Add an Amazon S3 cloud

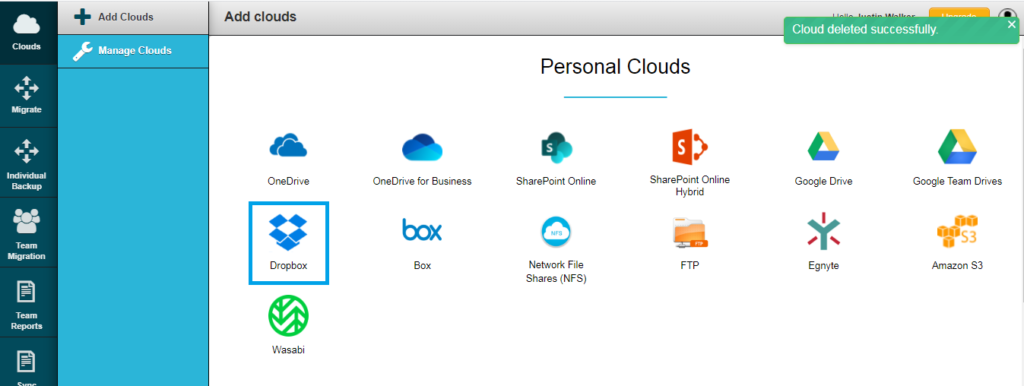[957, 232]
